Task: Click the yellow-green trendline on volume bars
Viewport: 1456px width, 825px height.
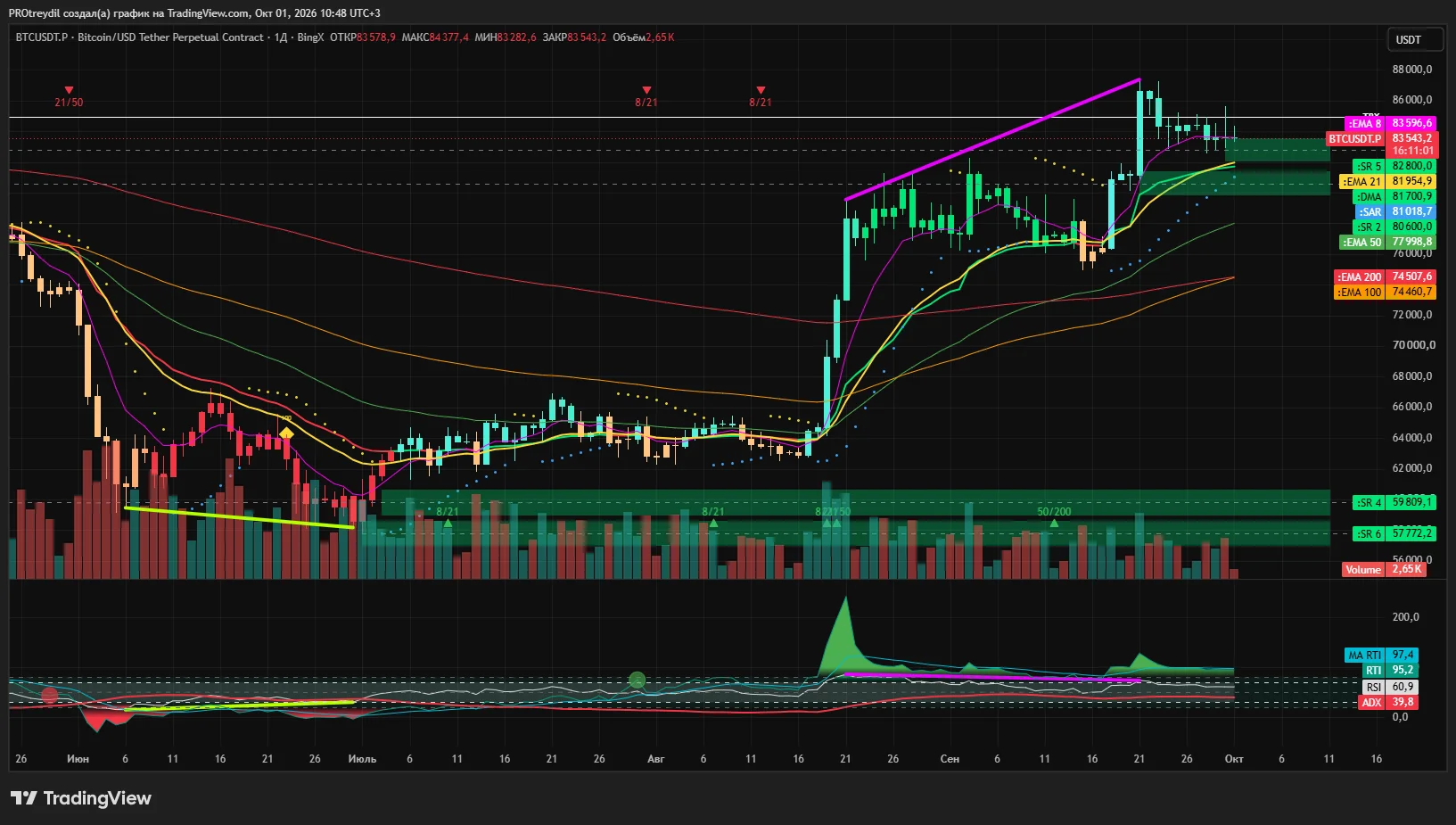Action: tap(239, 518)
